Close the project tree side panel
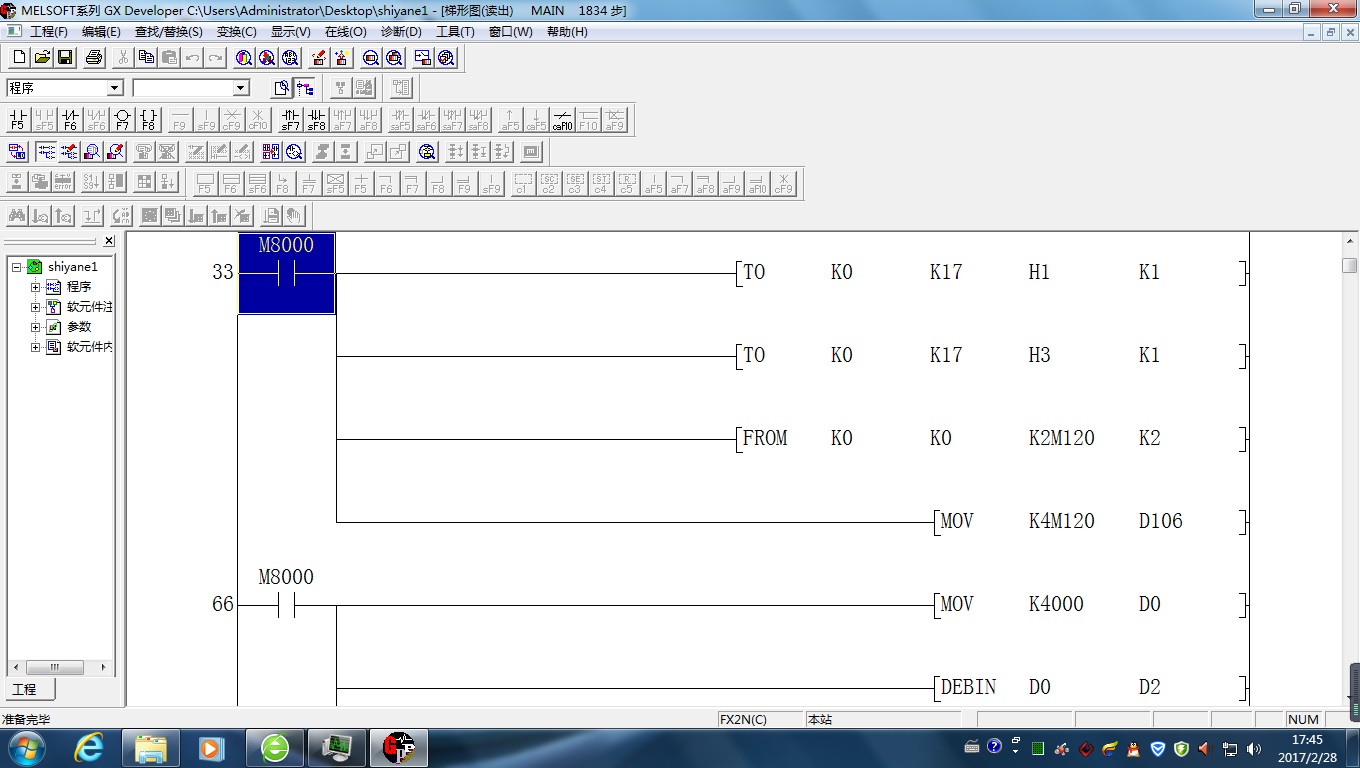 (x=109, y=241)
